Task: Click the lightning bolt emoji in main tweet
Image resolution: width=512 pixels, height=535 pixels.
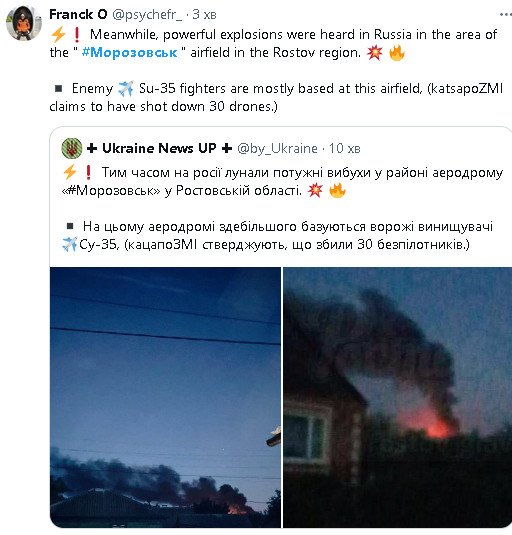Action: tap(58, 34)
